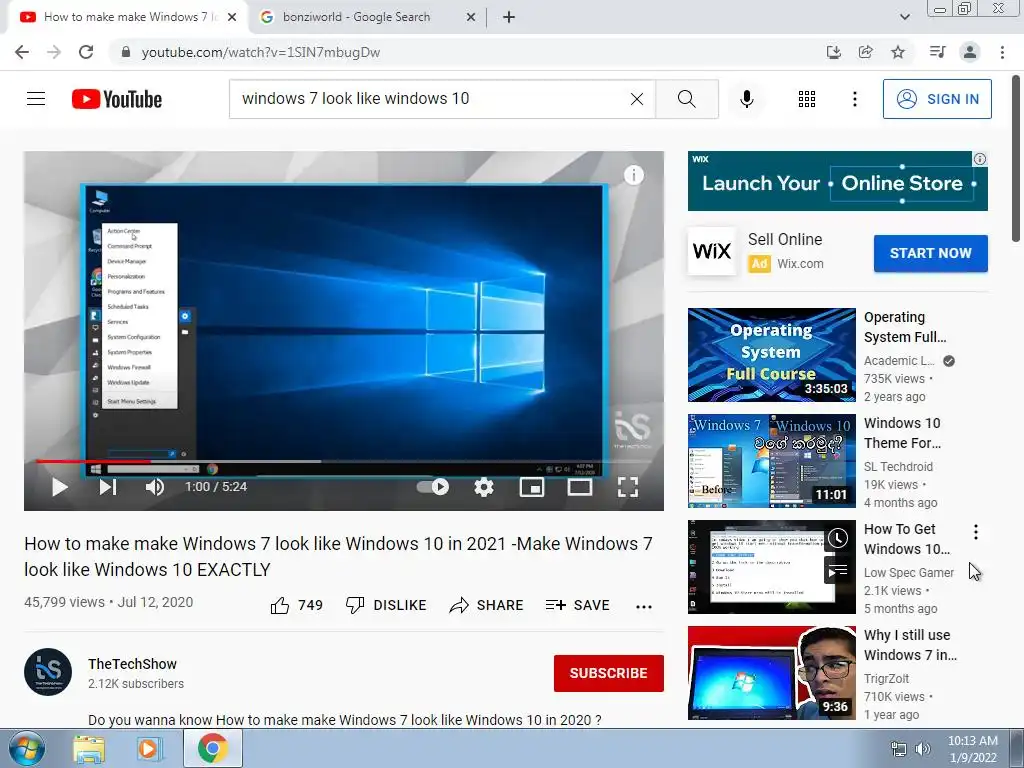Open the video info card icon
Image resolution: width=1024 pixels, height=768 pixels.
pyautogui.click(x=633, y=175)
